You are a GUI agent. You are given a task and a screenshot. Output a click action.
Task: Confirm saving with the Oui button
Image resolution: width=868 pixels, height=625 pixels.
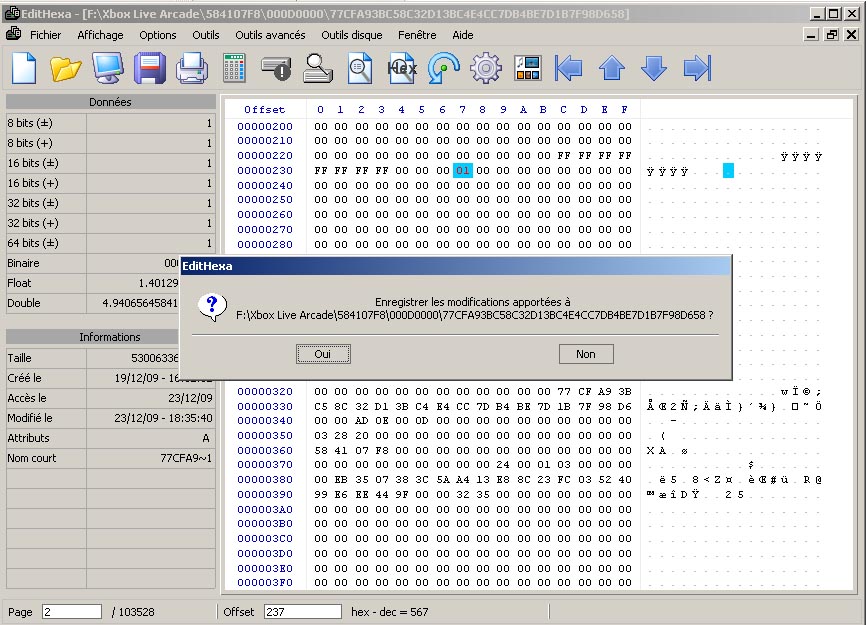point(323,354)
